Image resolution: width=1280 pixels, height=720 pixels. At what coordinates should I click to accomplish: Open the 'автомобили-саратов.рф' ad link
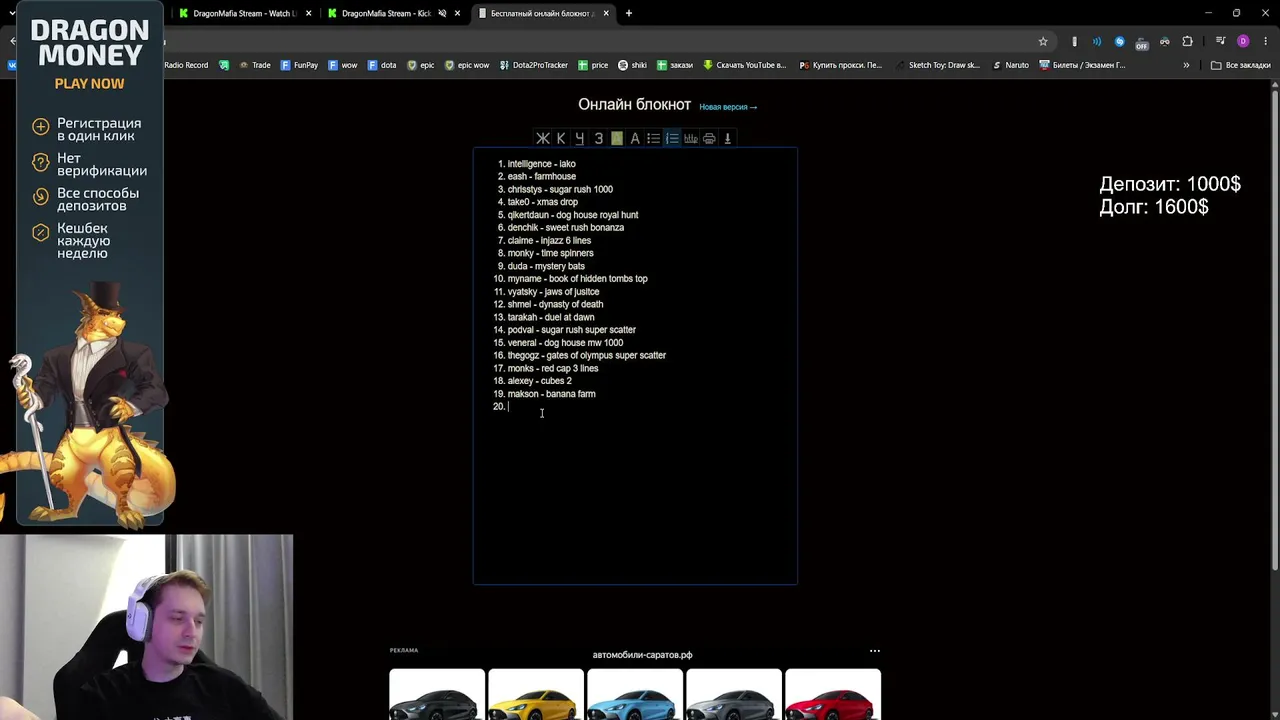(x=642, y=655)
